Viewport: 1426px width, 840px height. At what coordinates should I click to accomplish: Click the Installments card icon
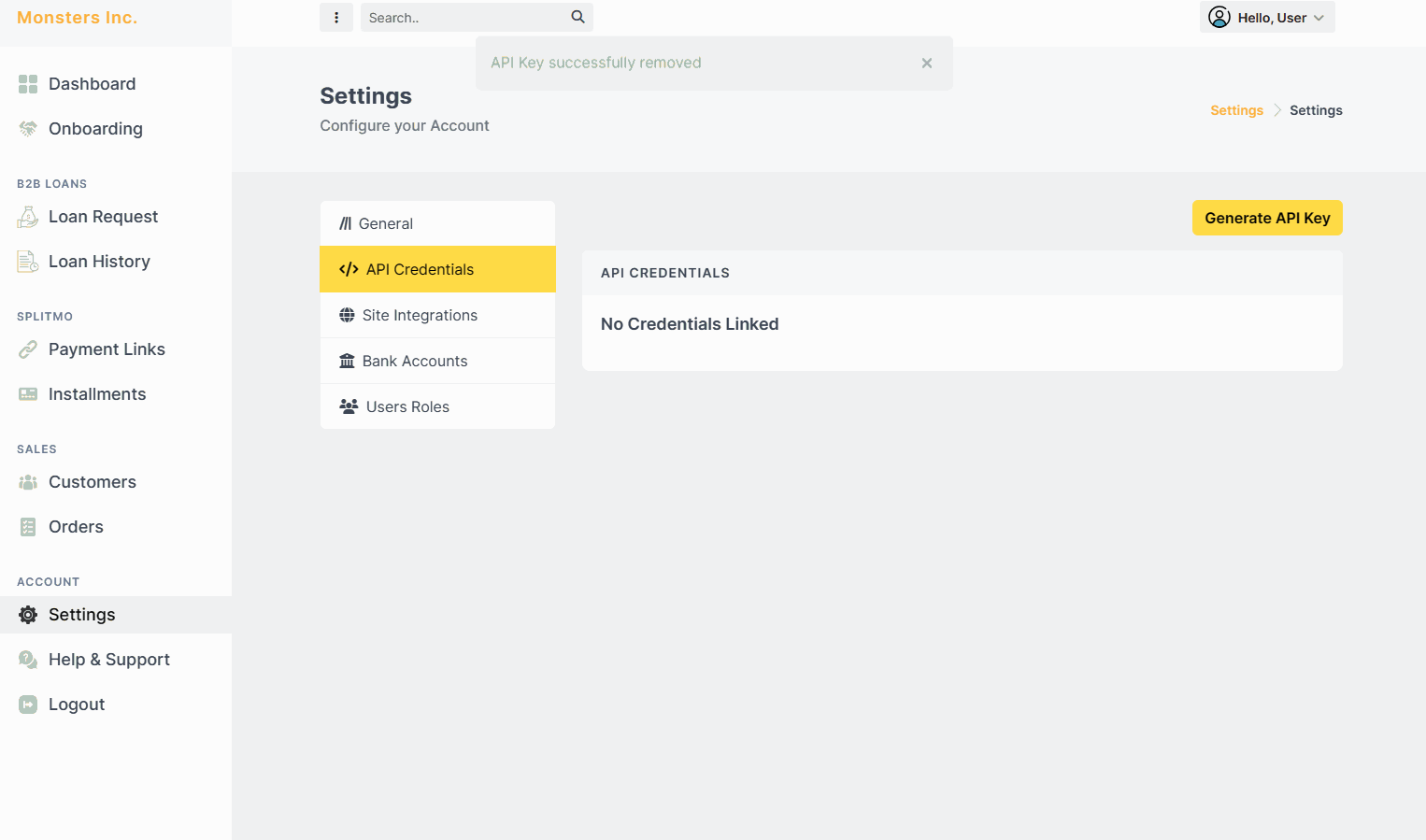(28, 393)
